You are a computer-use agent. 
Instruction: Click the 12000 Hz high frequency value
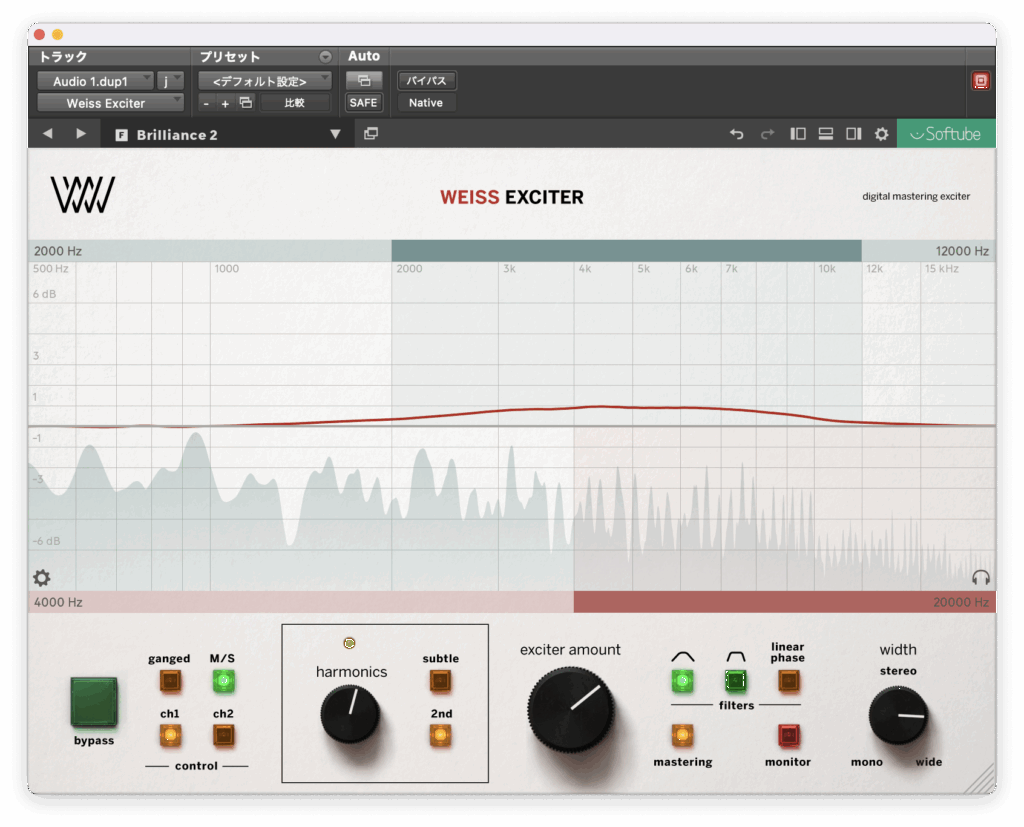pos(962,251)
